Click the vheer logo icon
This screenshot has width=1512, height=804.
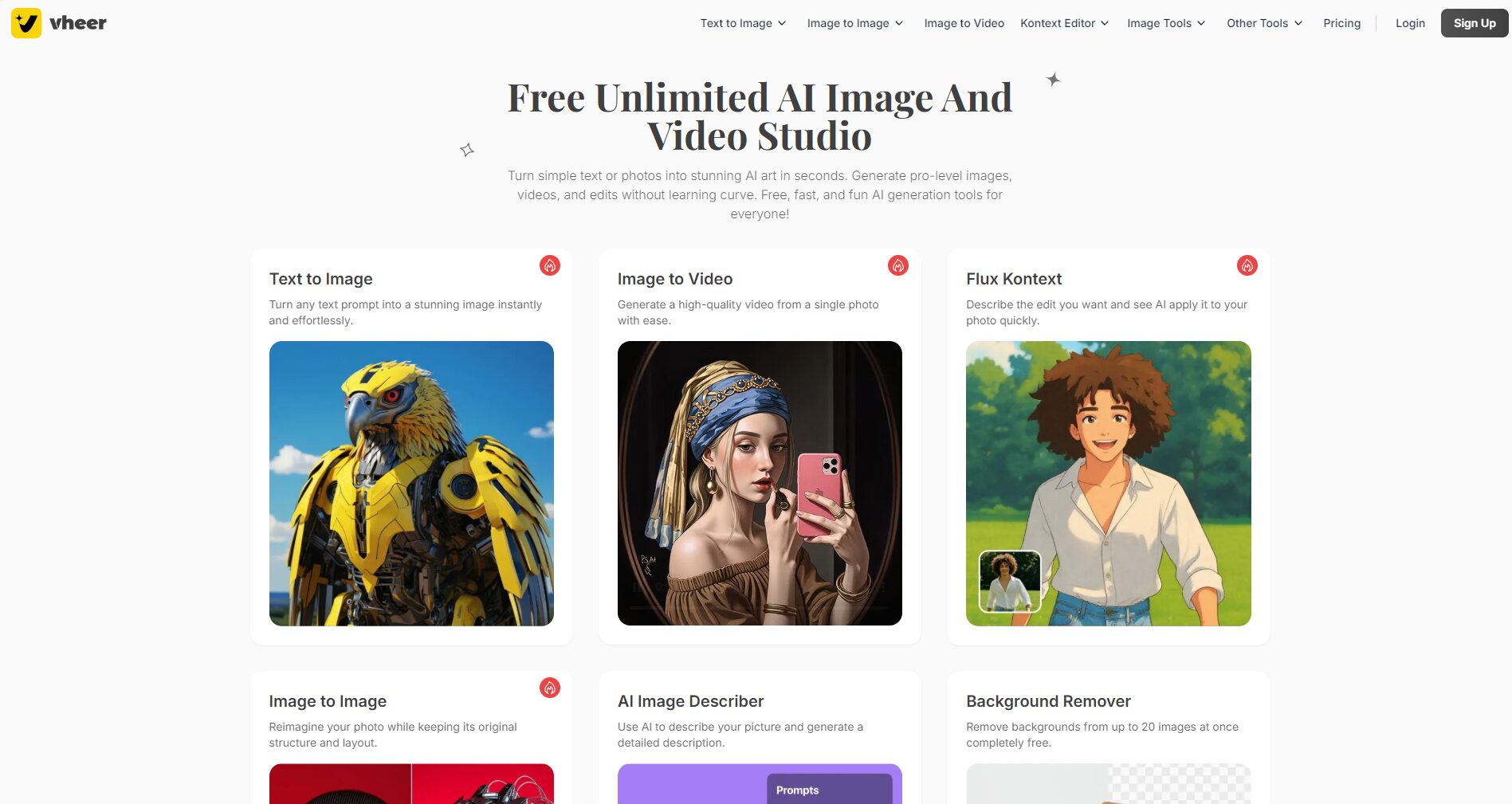[x=26, y=23]
